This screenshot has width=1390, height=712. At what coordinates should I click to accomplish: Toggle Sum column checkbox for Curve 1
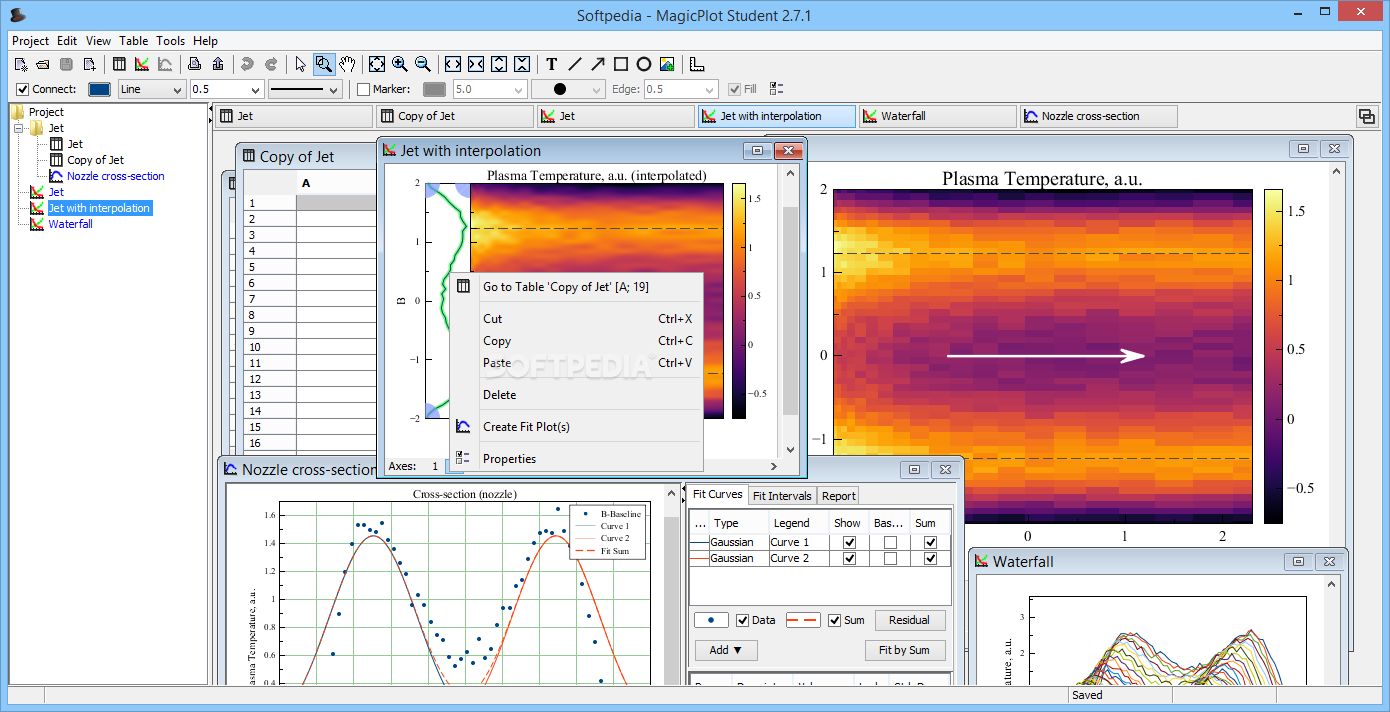pos(931,542)
